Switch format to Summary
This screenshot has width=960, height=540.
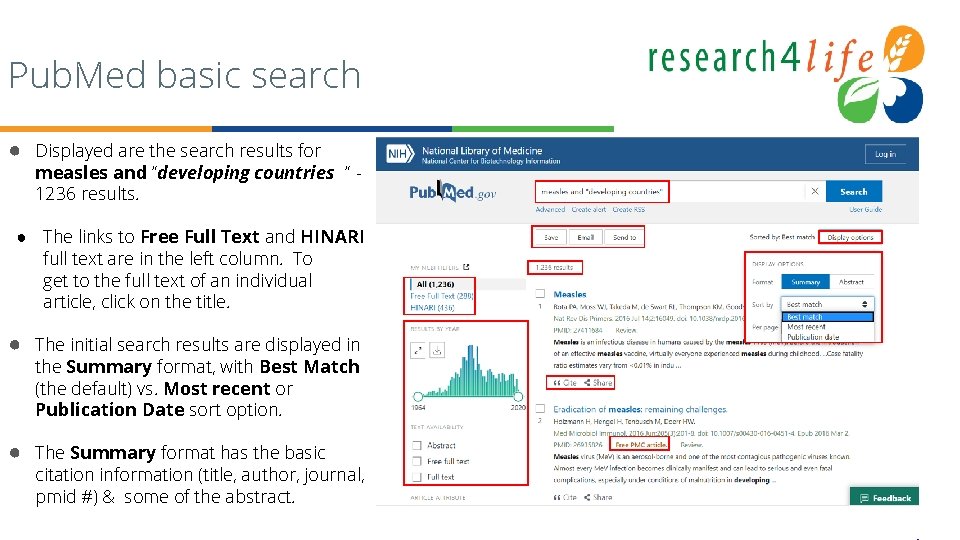pyautogui.click(x=805, y=282)
